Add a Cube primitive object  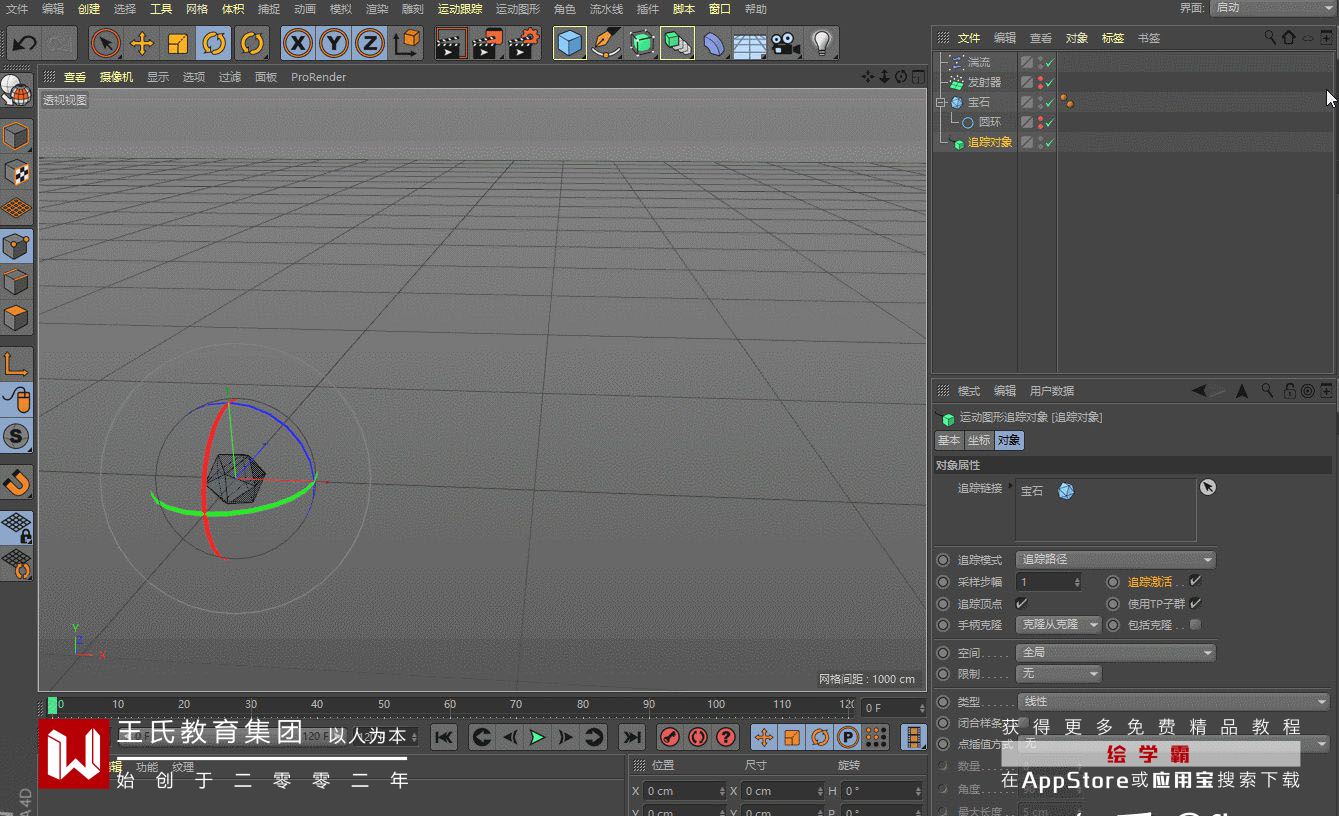(569, 44)
